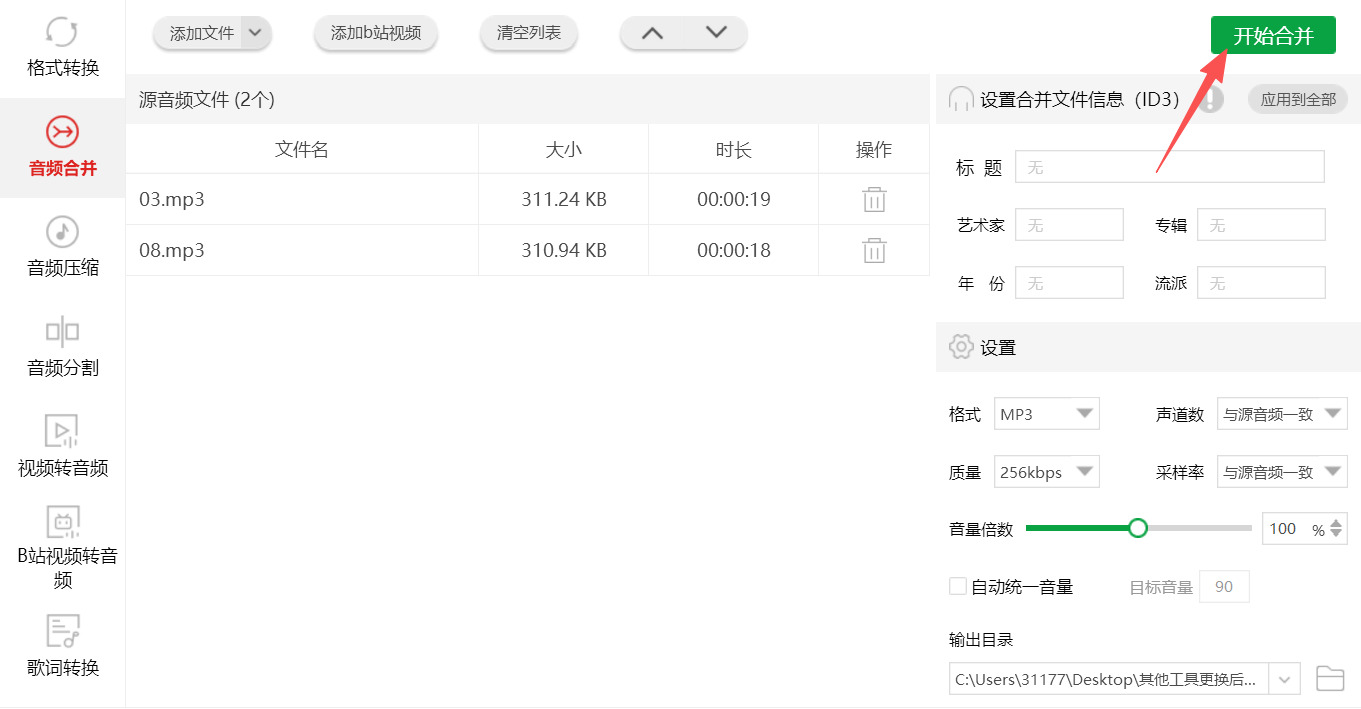Expand the 输出目录 path dropdown

click(x=1285, y=679)
